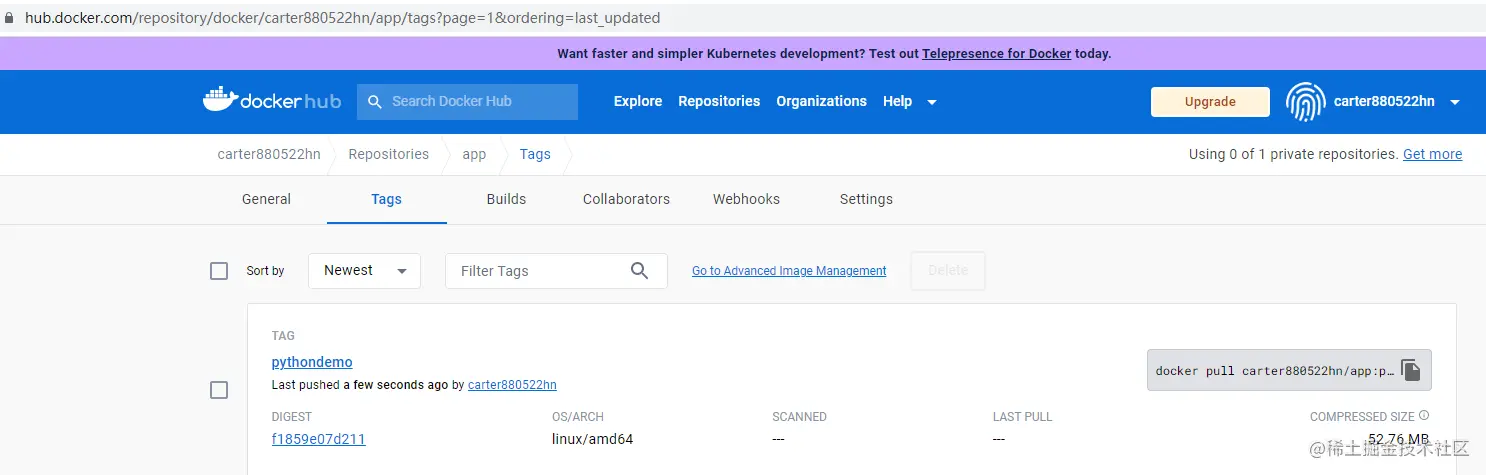Viewport: 1486px width, 475px height.
Task: Click the Upgrade button
Action: coord(1210,102)
